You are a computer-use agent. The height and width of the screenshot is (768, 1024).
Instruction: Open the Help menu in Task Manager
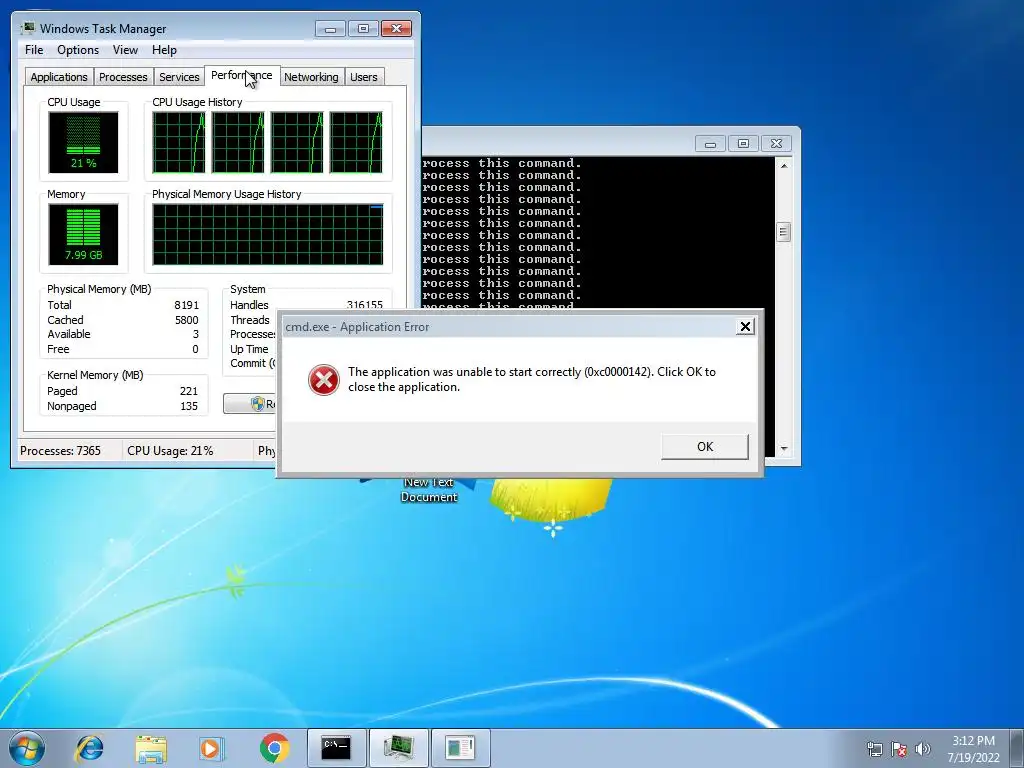click(164, 50)
